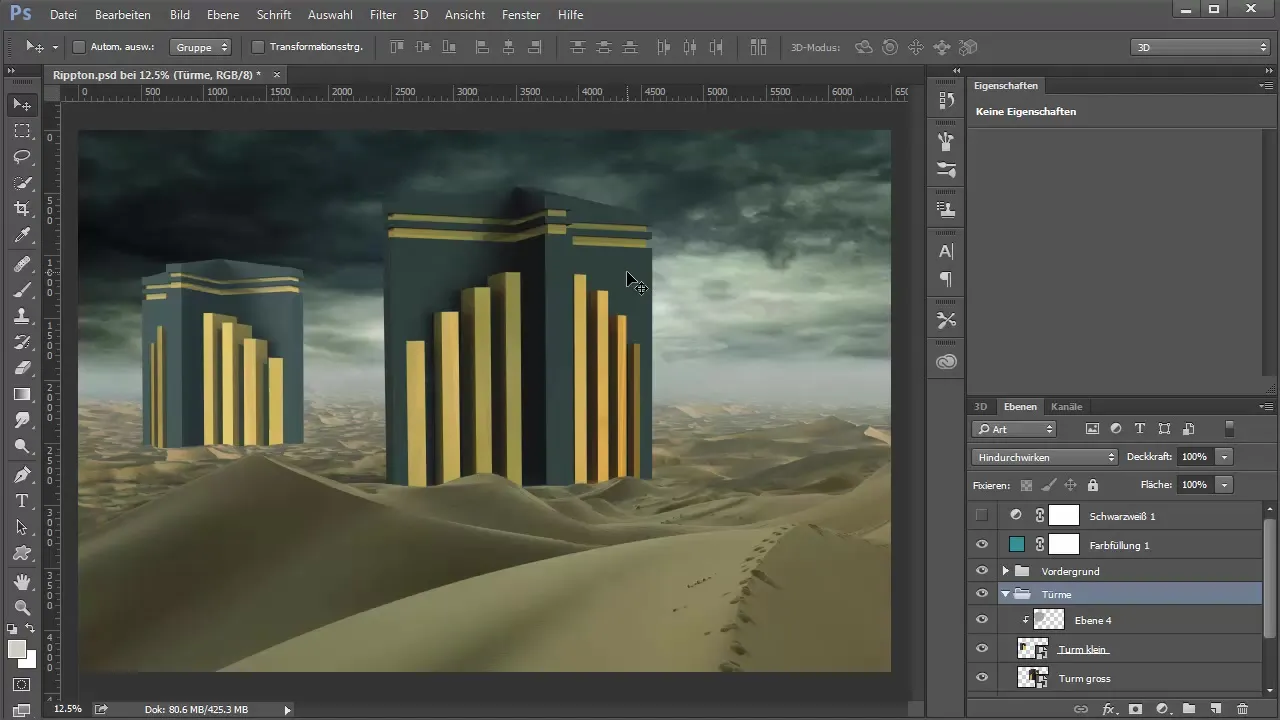Image resolution: width=1280 pixels, height=720 pixels.
Task: Select the Clone Stamp tool
Action: point(21,316)
